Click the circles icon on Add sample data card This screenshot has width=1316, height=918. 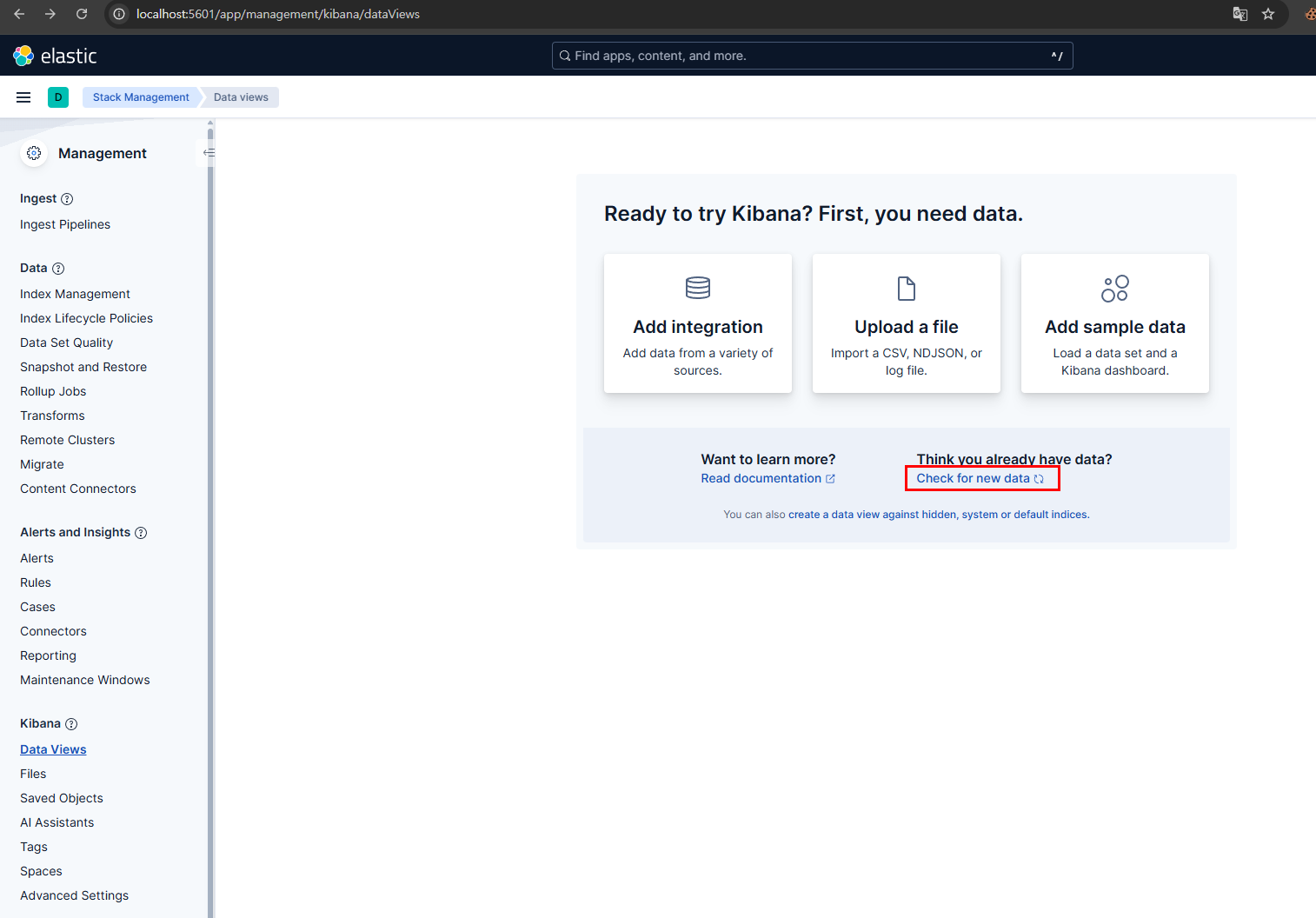(x=1115, y=289)
